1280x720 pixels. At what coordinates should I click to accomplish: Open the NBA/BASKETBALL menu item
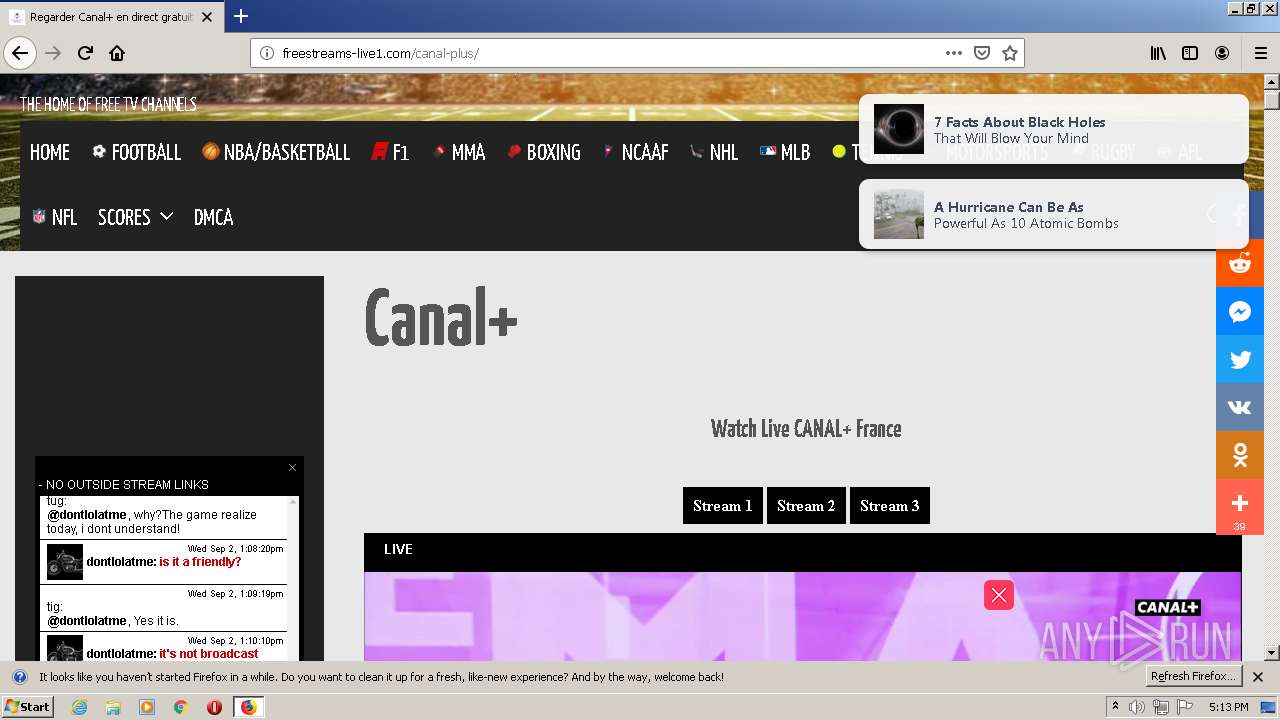[276, 152]
